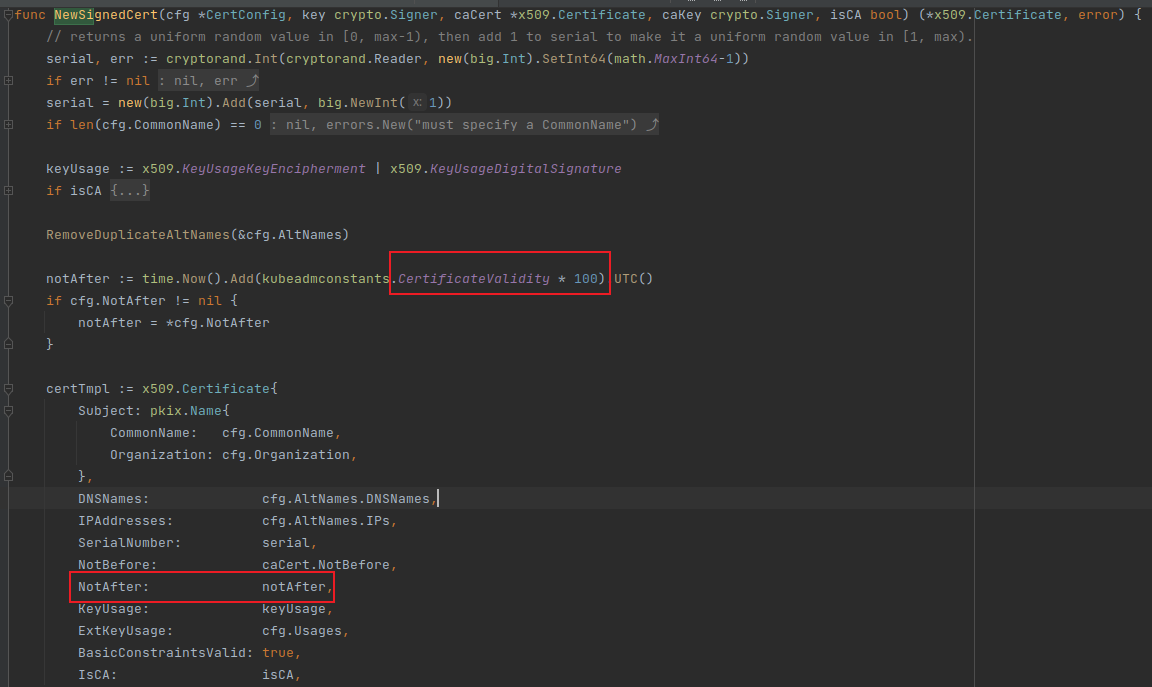Collapse the NewSignedCert function fold marker

(8, 15)
